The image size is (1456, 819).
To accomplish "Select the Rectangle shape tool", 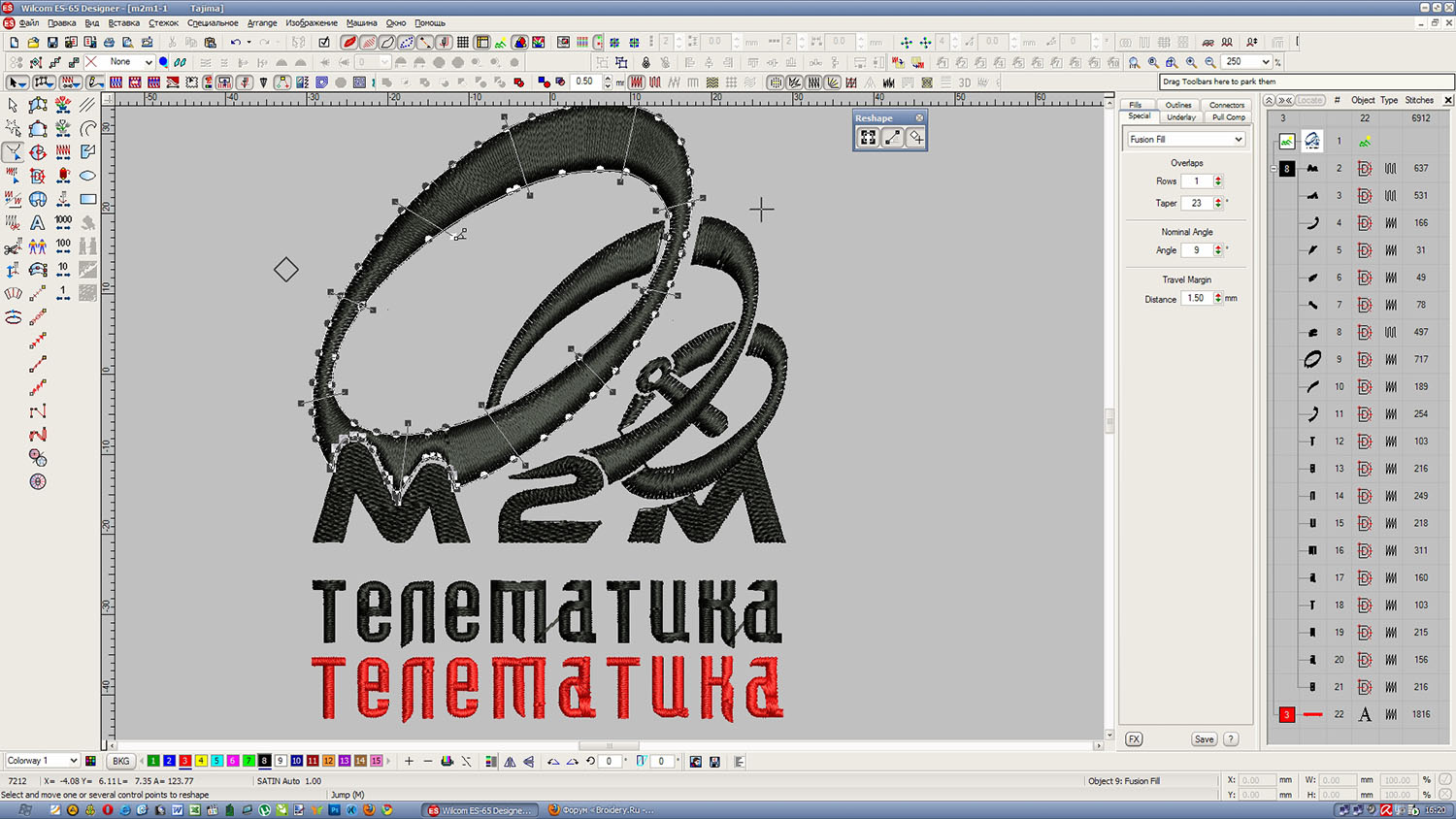I will coord(87,200).
